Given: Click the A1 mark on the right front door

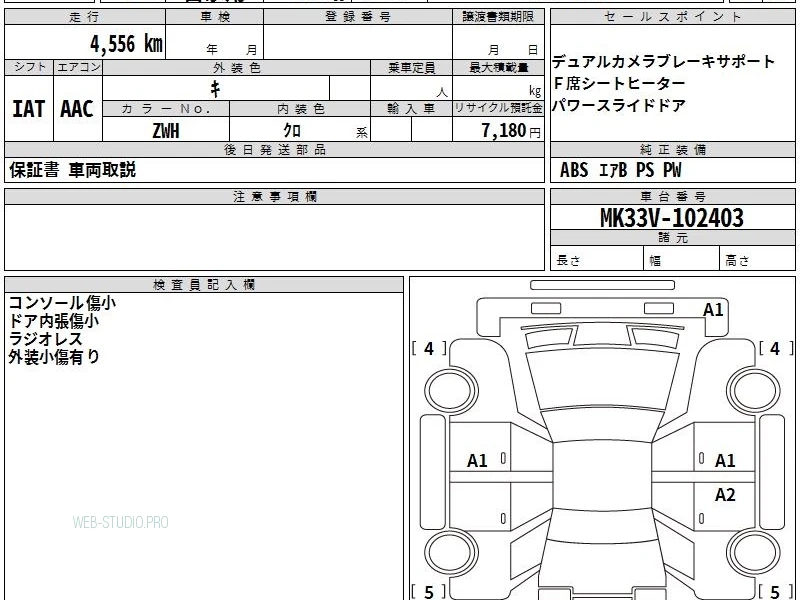Looking at the screenshot, I should tap(724, 461).
